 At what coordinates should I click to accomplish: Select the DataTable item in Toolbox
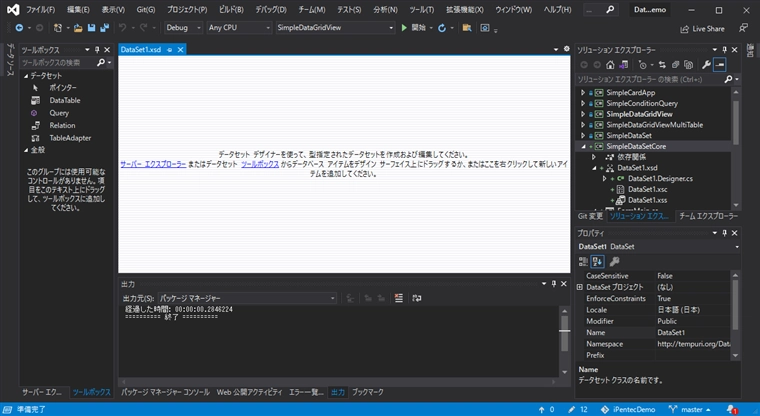coord(64,100)
